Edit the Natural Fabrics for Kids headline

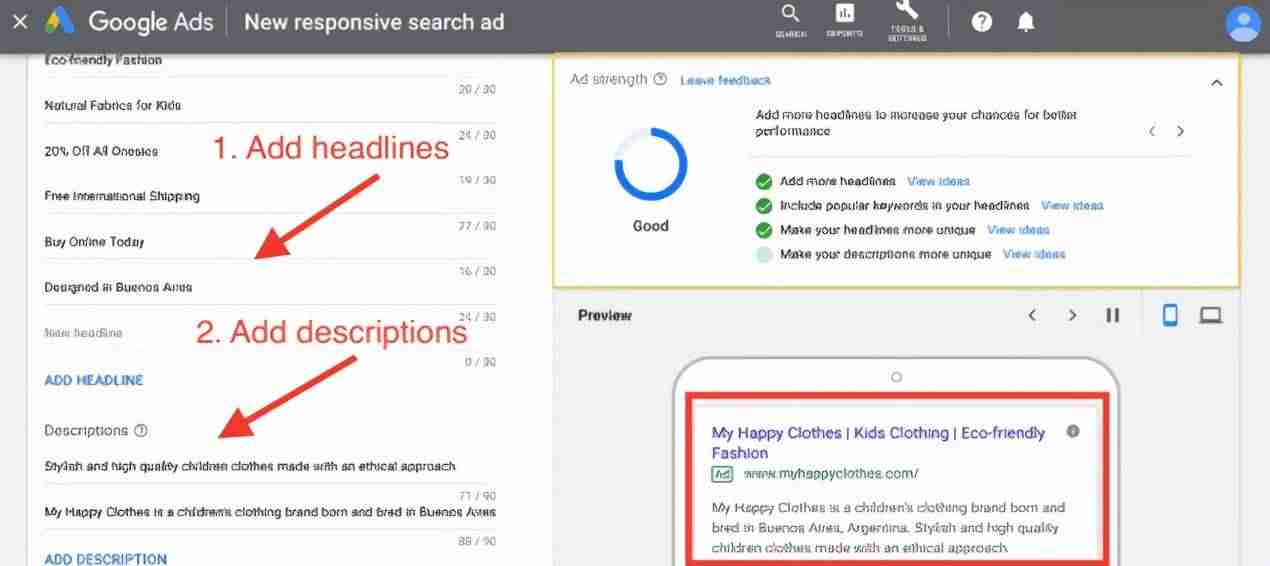270,105
